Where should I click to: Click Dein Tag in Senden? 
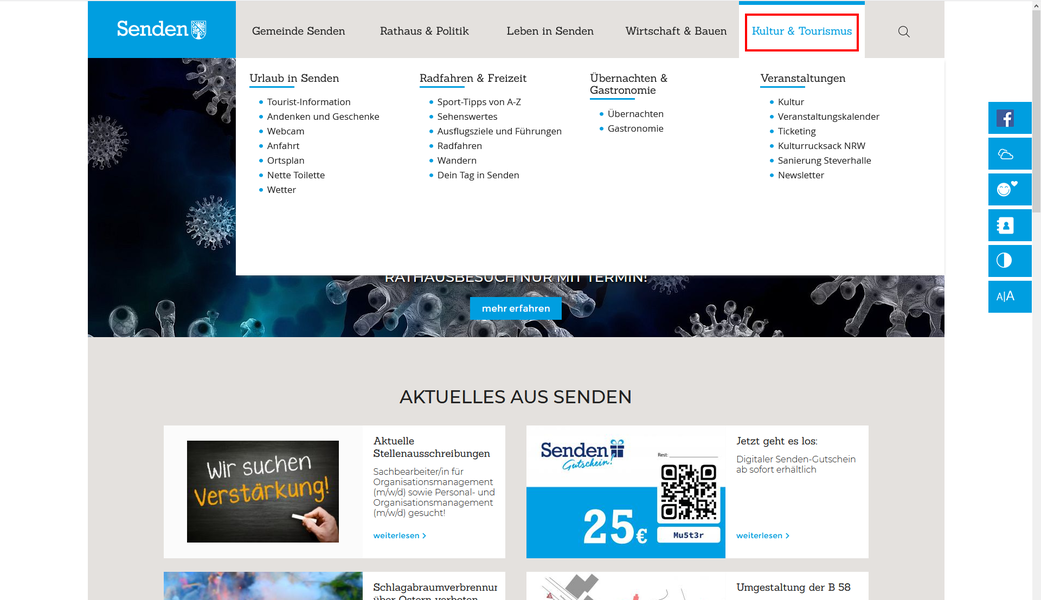[478, 175]
